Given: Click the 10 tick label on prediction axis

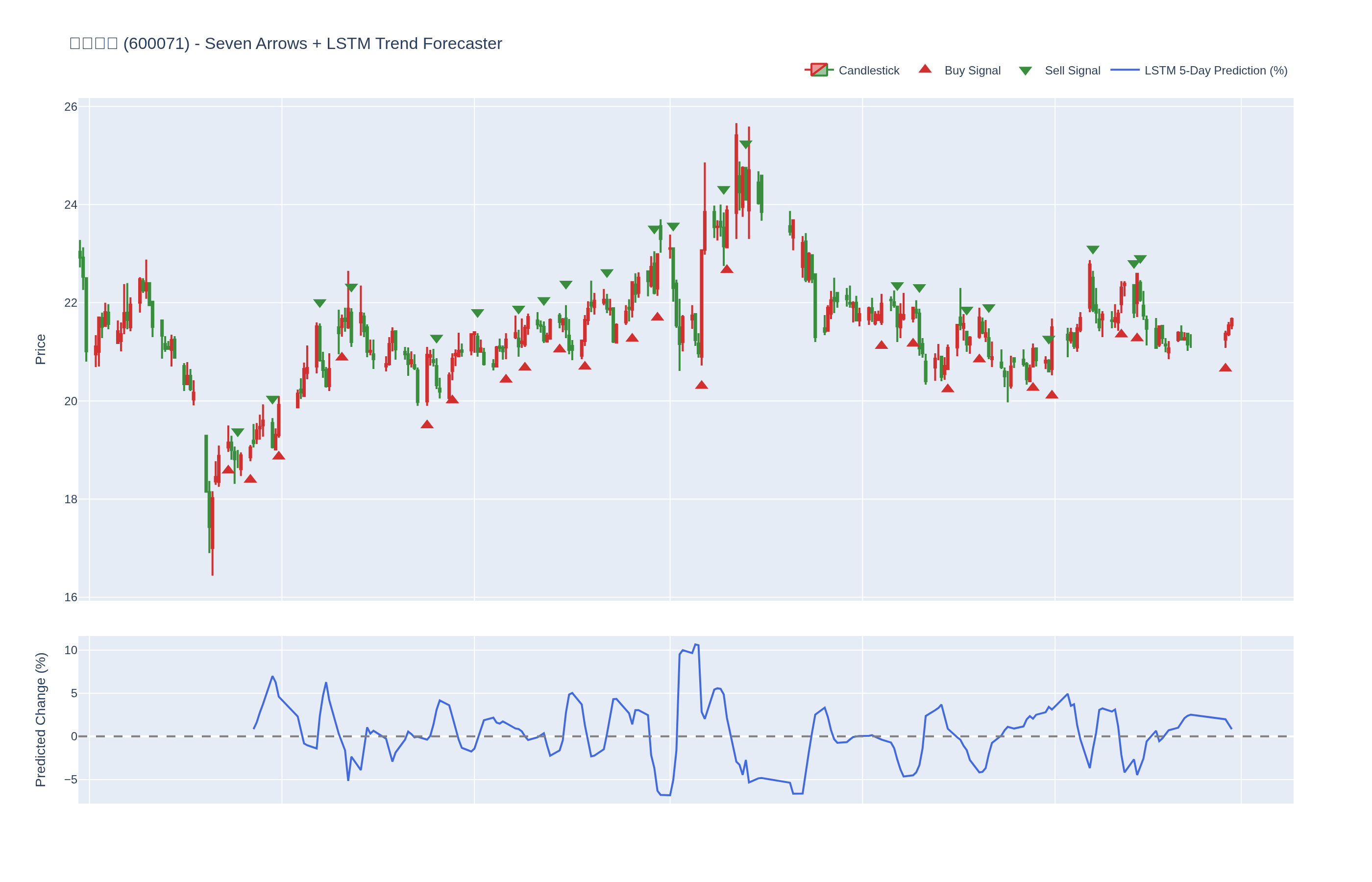Looking at the screenshot, I should point(71,650).
